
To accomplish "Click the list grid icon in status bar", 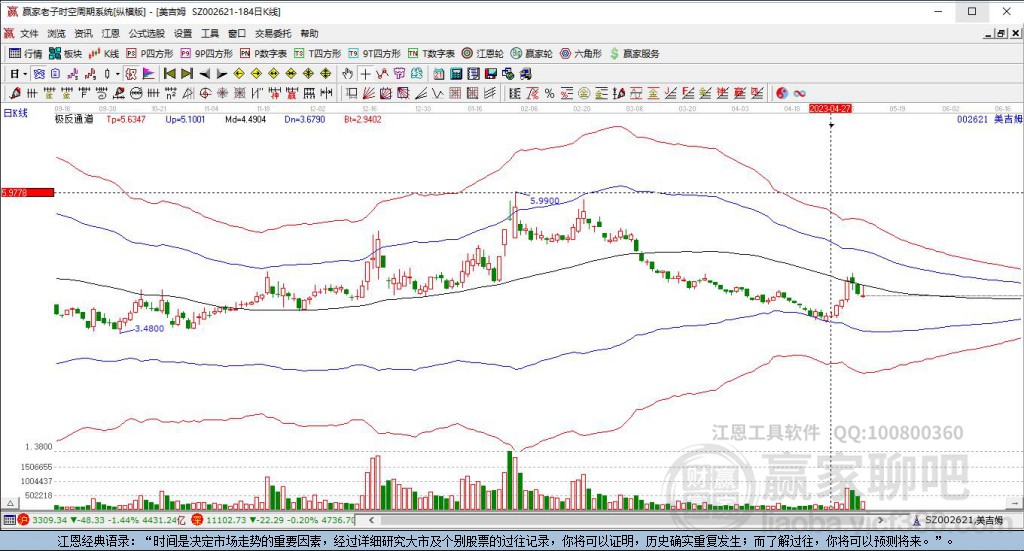I will [x=8, y=520].
